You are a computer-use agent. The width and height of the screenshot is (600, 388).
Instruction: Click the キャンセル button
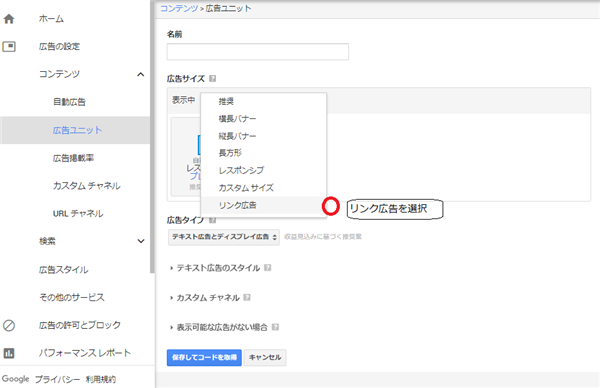coord(265,357)
